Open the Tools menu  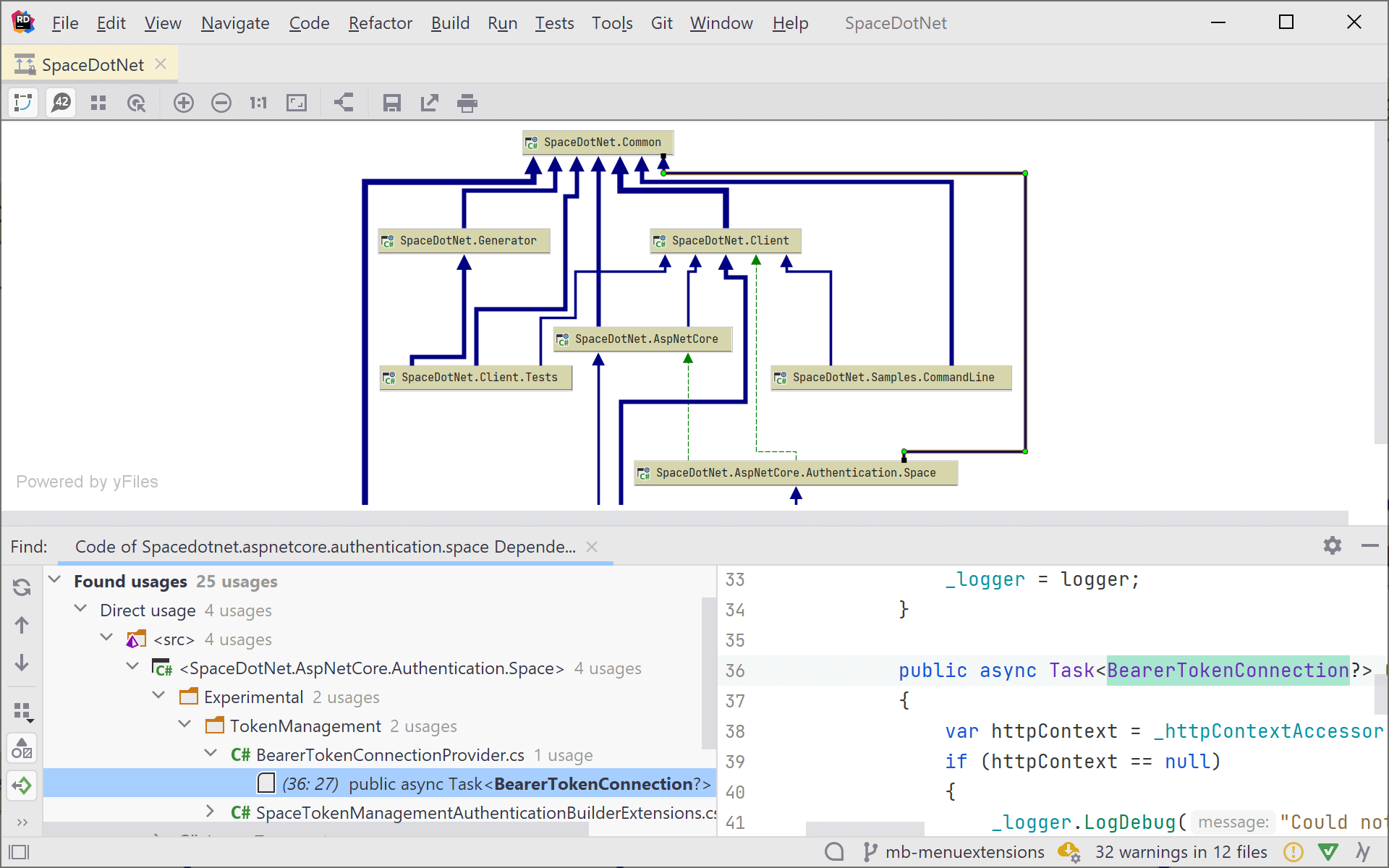click(612, 23)
